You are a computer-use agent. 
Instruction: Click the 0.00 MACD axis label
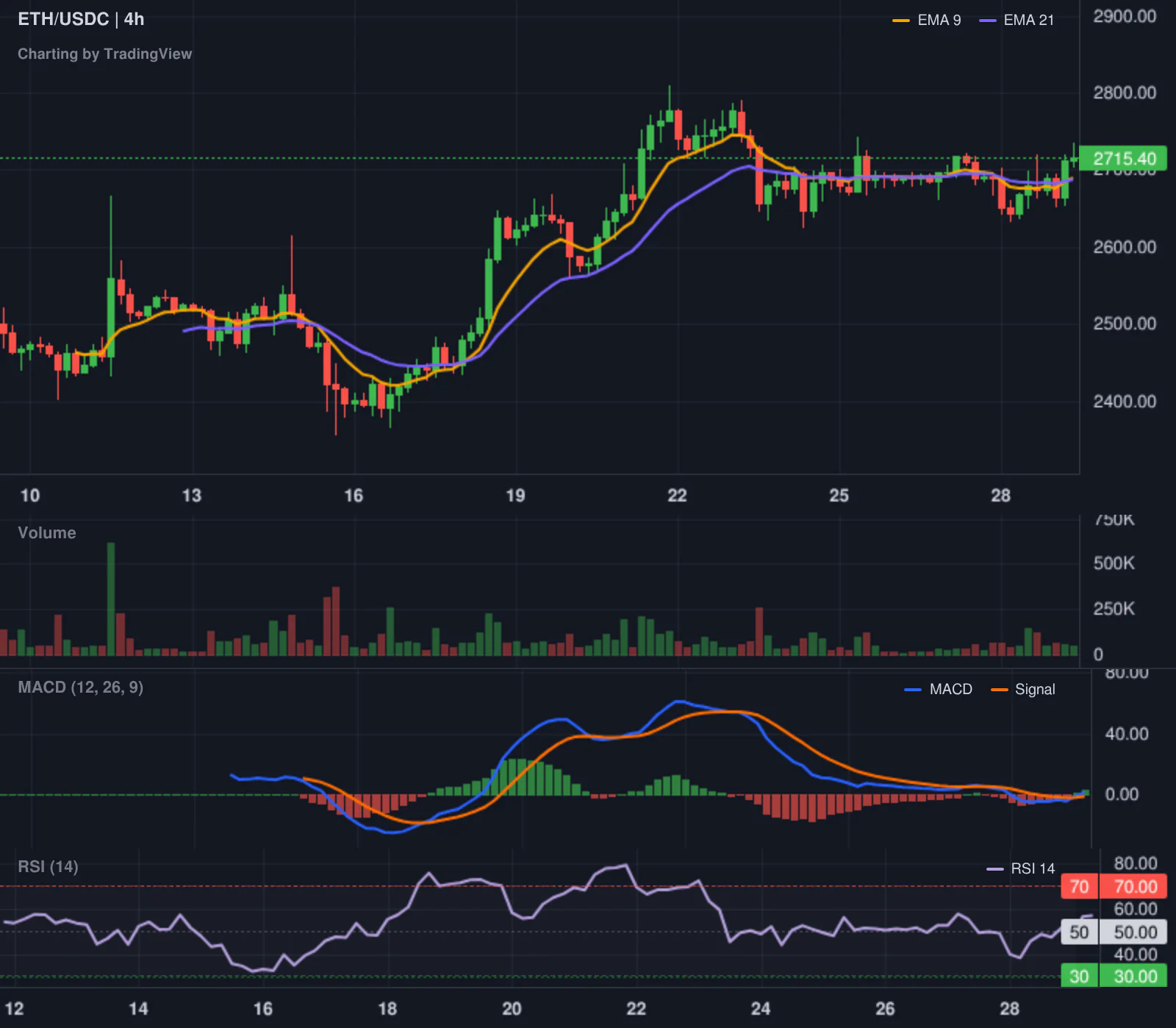coord(1122,794)
